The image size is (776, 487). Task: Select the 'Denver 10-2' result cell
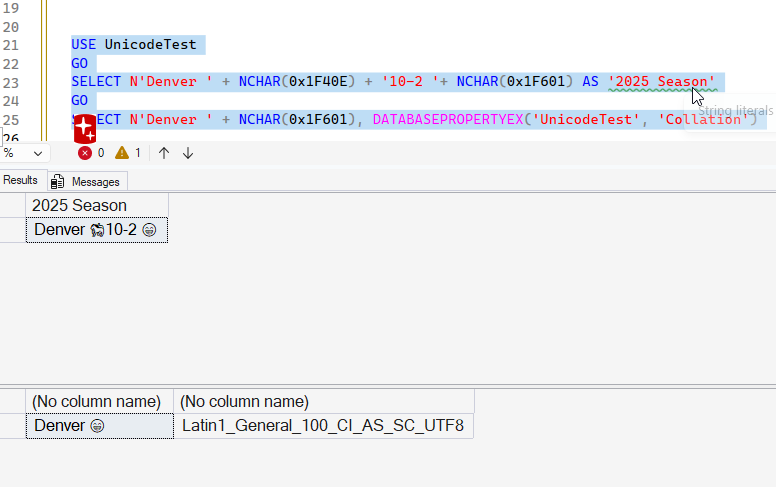point(96,230)
